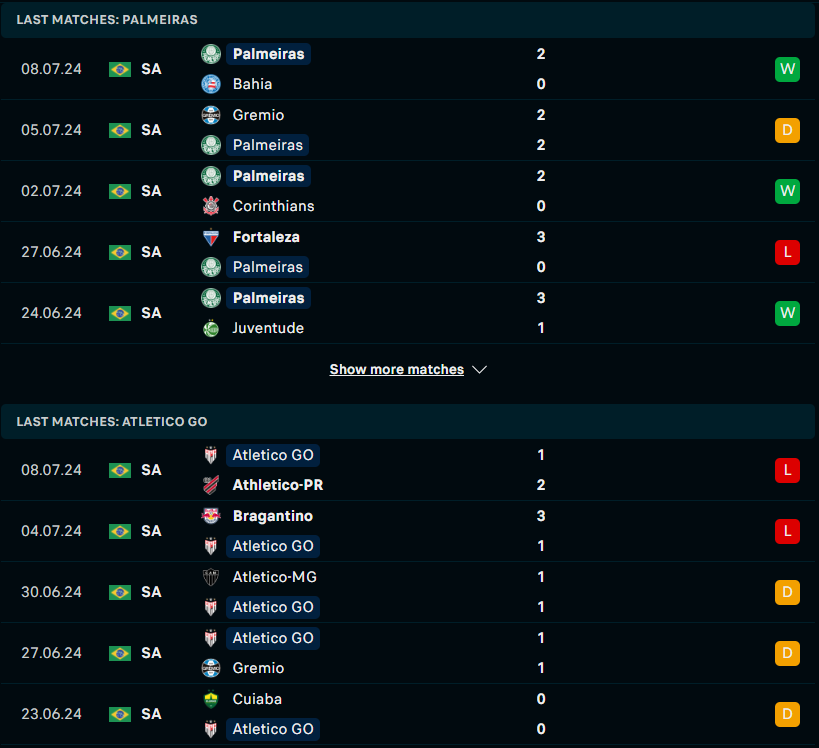Screen dimensions: 819x748
Task: Click Bragantino score 3 in 04.07.24 match
Action: coord(541,516)
